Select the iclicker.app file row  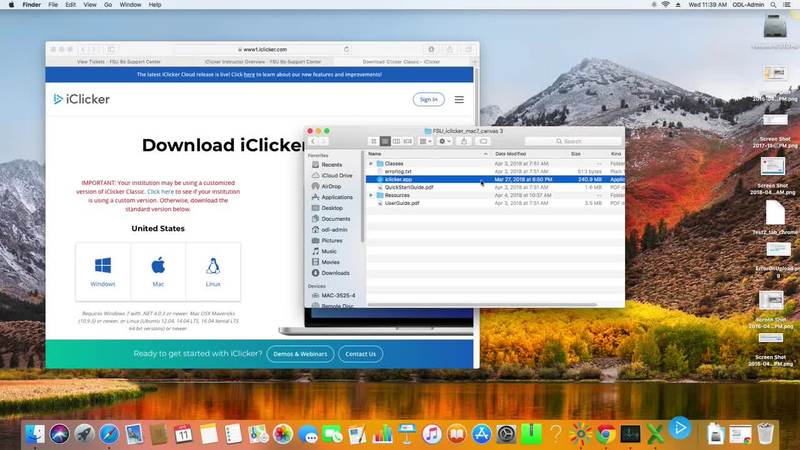coord(495,180)
